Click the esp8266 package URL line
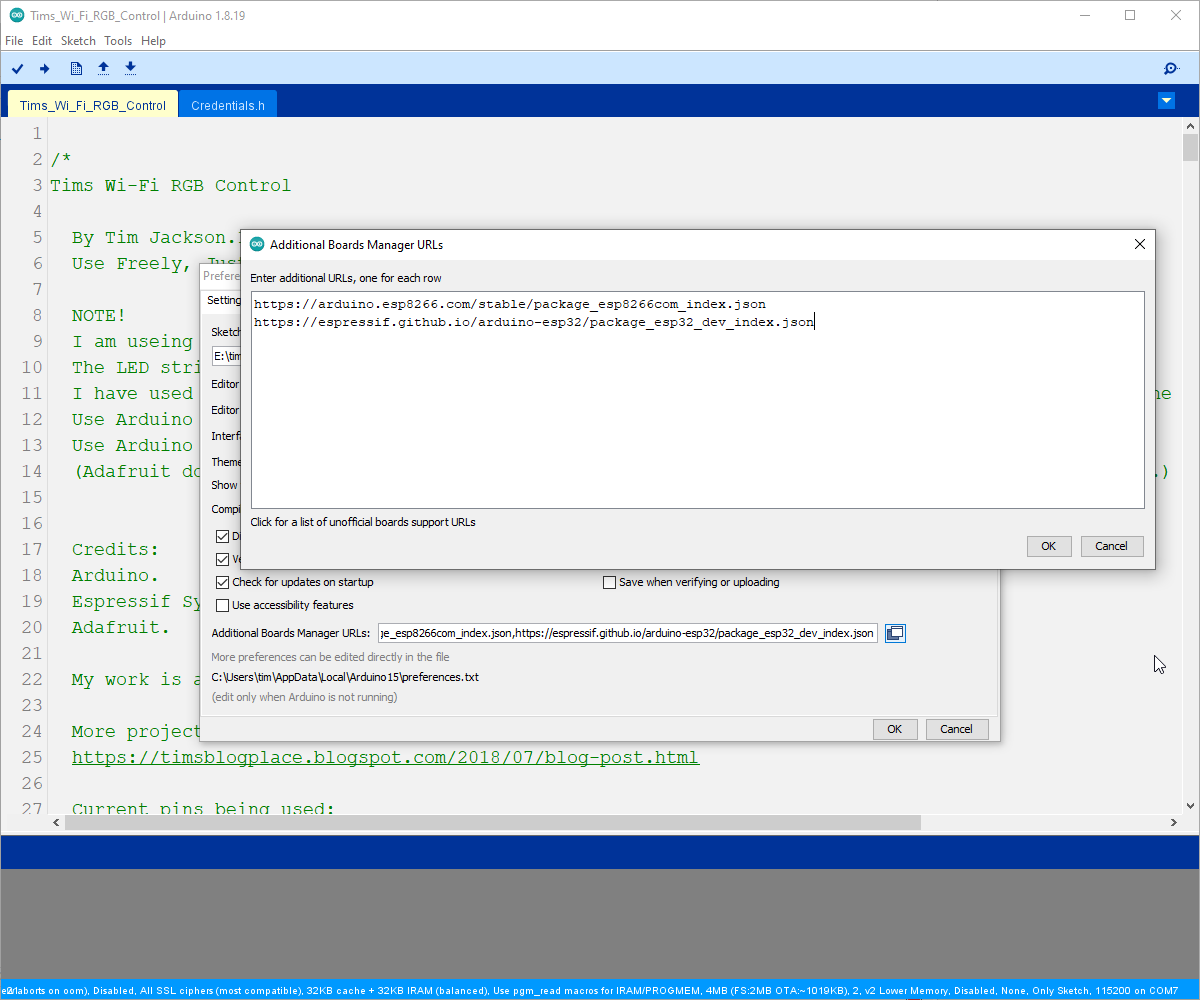The height and width of the screenshot is (1000, 1200). pyautogui.click(x=510, y=303)
